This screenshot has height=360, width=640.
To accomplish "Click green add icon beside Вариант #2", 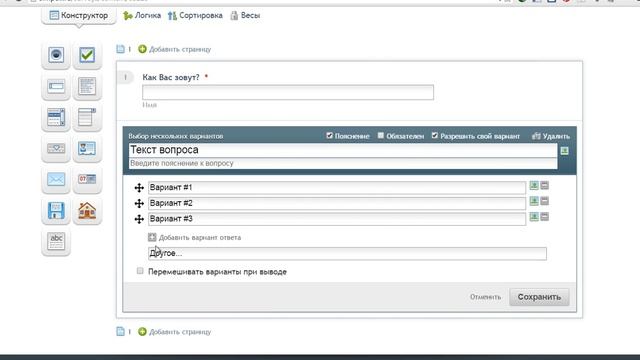I will [534, 201].
